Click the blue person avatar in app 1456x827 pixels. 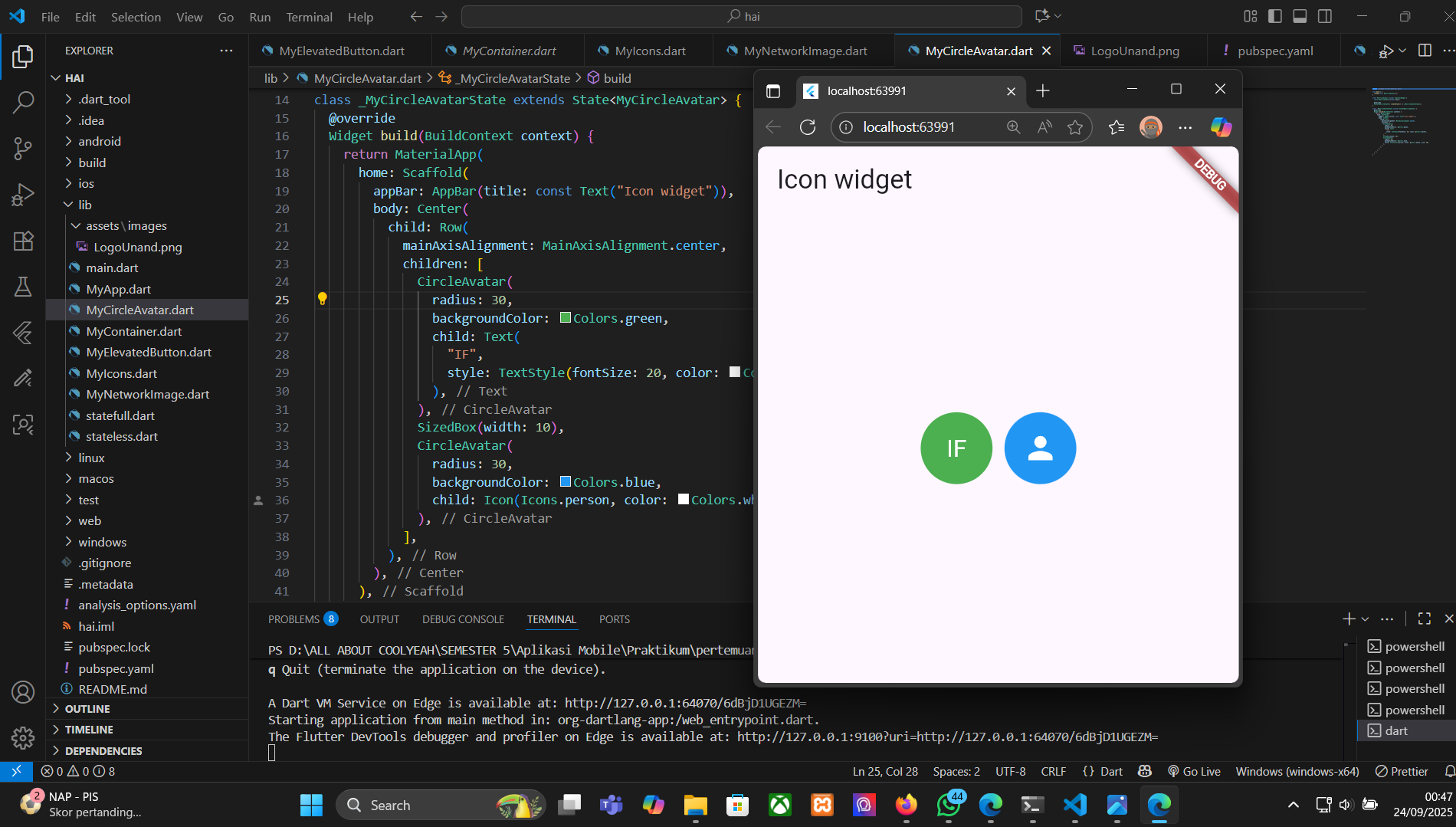point(1040,448)
